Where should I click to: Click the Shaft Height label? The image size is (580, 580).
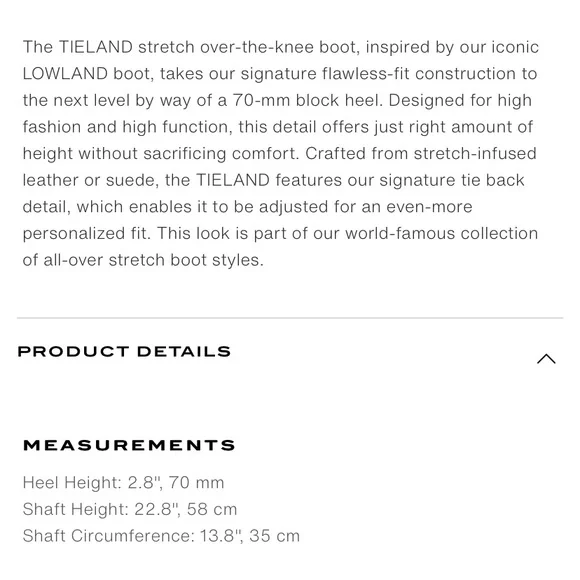pos(75,509)
